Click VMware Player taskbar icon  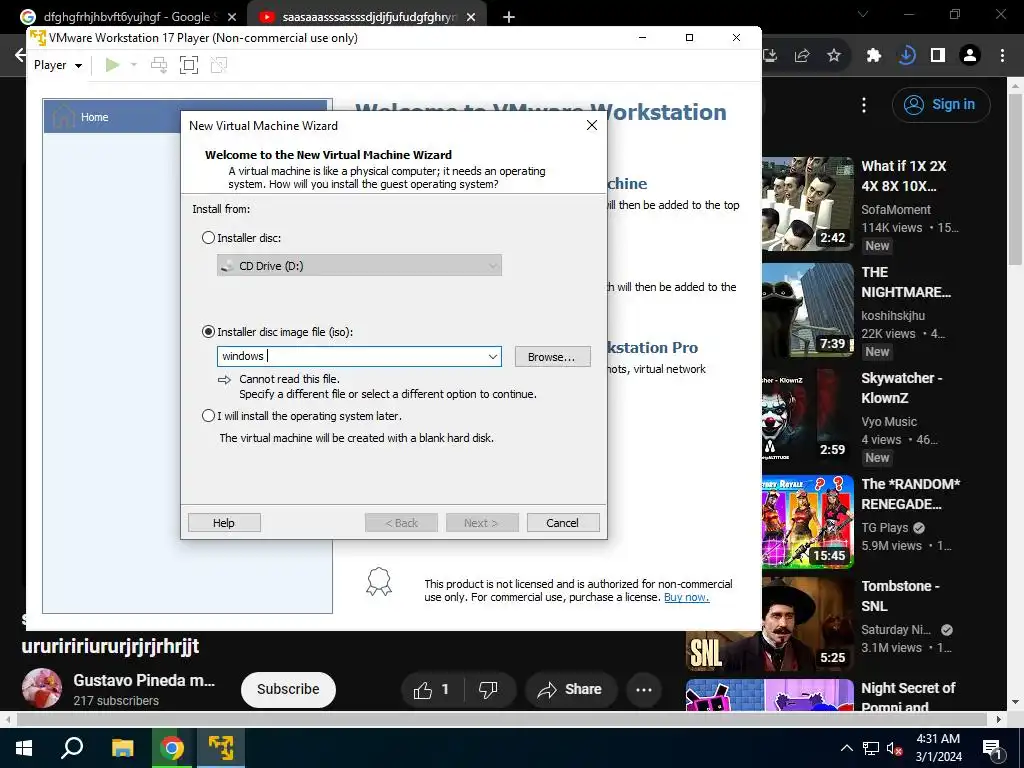[221, 748]
